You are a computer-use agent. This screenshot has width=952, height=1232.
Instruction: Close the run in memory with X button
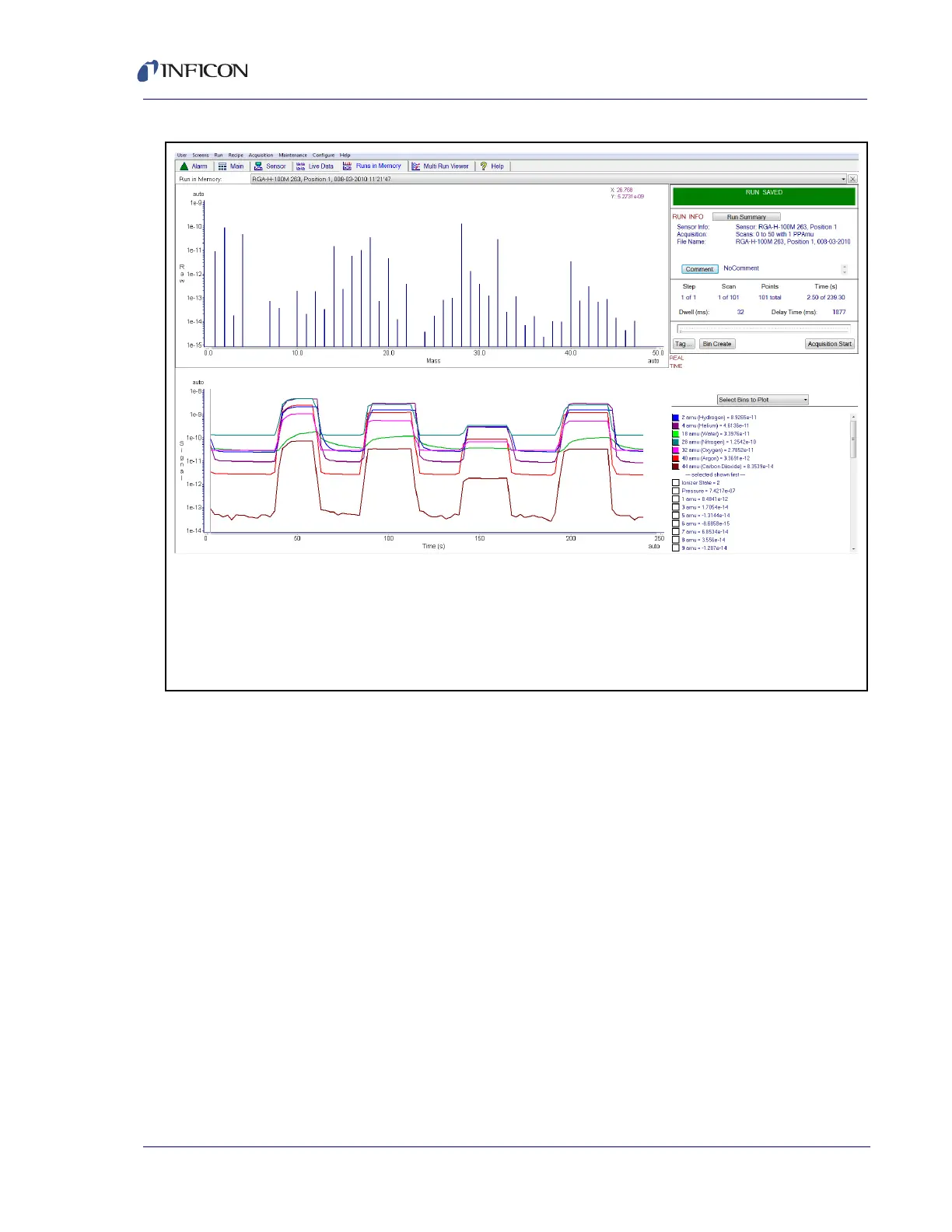coord(852,179)
